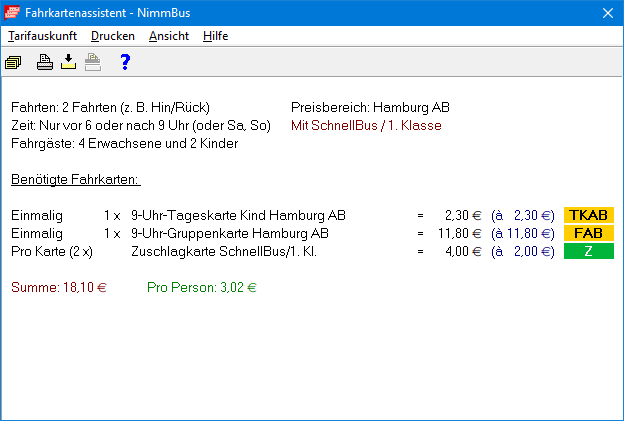The height and width of the screenshot is (421, 624).
Task: Click the green Z surcharge badge
Action: (589, 251)
